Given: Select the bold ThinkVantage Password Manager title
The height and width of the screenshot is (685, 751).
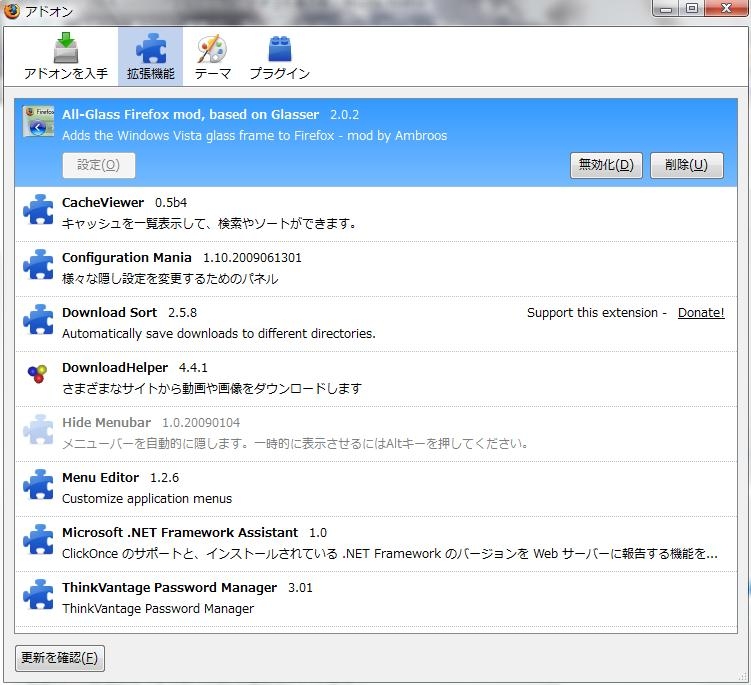Looking at the screenshot, I should click(170, 588).
